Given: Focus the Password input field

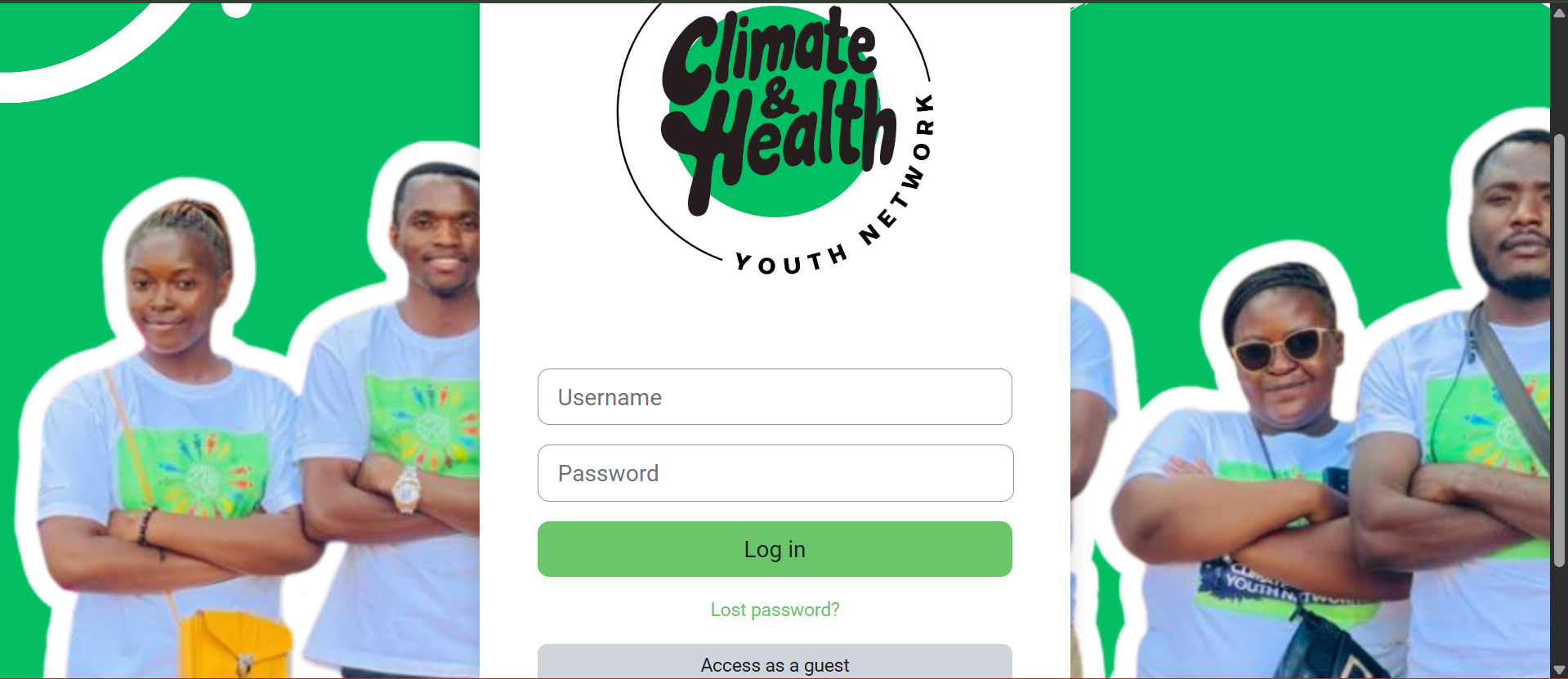Looking at the screenshot, I should pos(775,473).
